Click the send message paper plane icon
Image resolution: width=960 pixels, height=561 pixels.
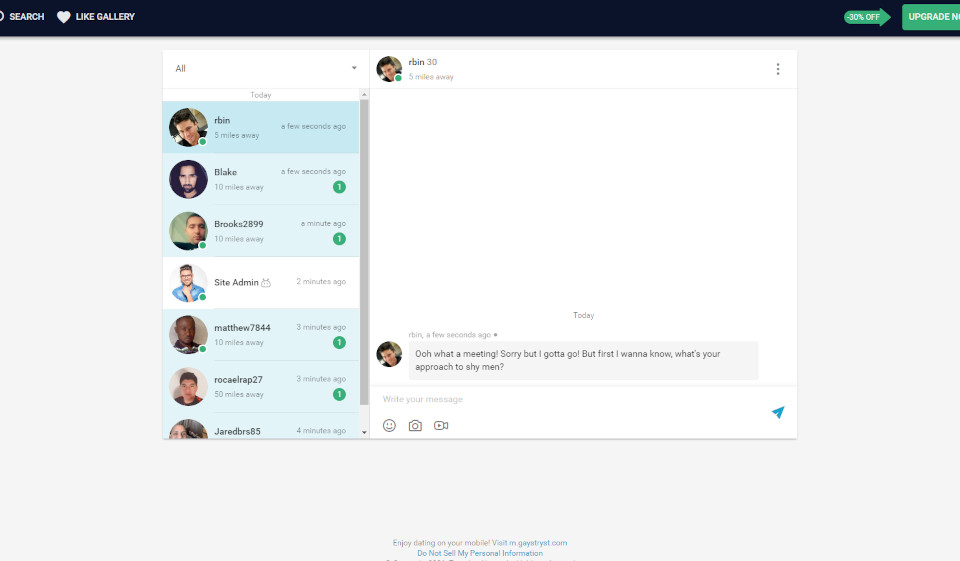point(777,412)
